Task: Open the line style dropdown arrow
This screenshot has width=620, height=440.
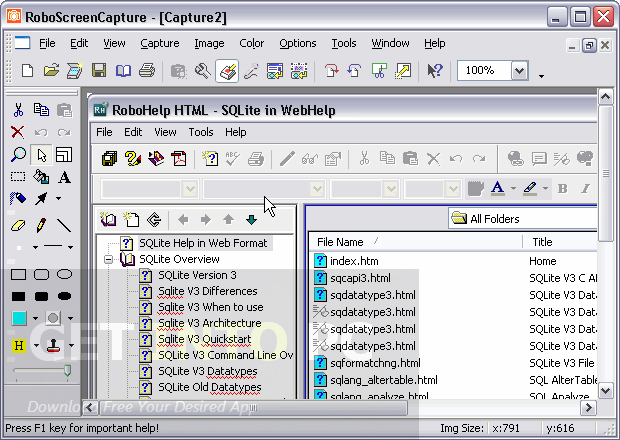Action: click(70, 247)
